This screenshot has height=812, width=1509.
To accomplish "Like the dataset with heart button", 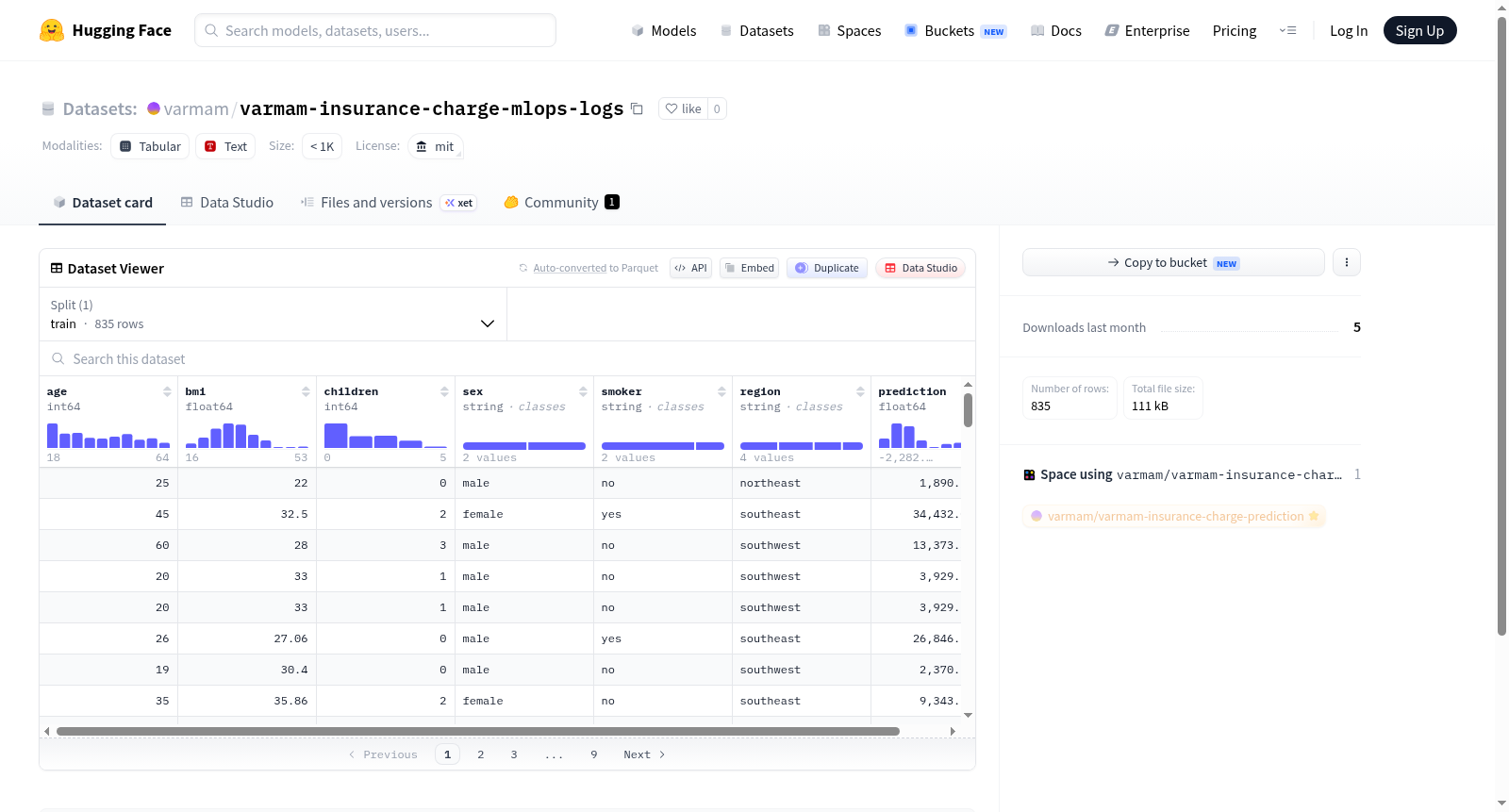I will click(684, 108).
